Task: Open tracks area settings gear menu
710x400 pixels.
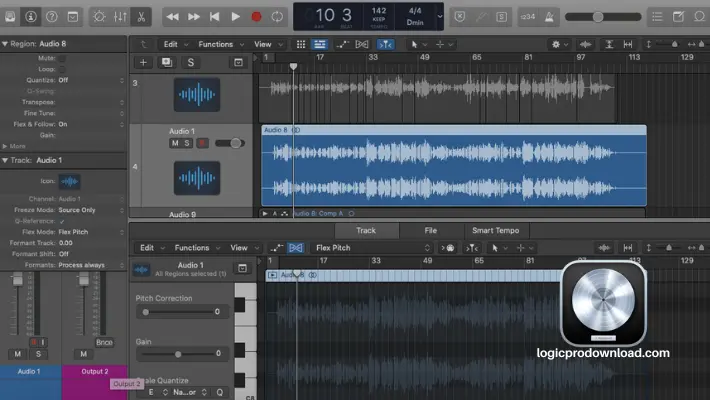Action: click(x=559, y=44)
